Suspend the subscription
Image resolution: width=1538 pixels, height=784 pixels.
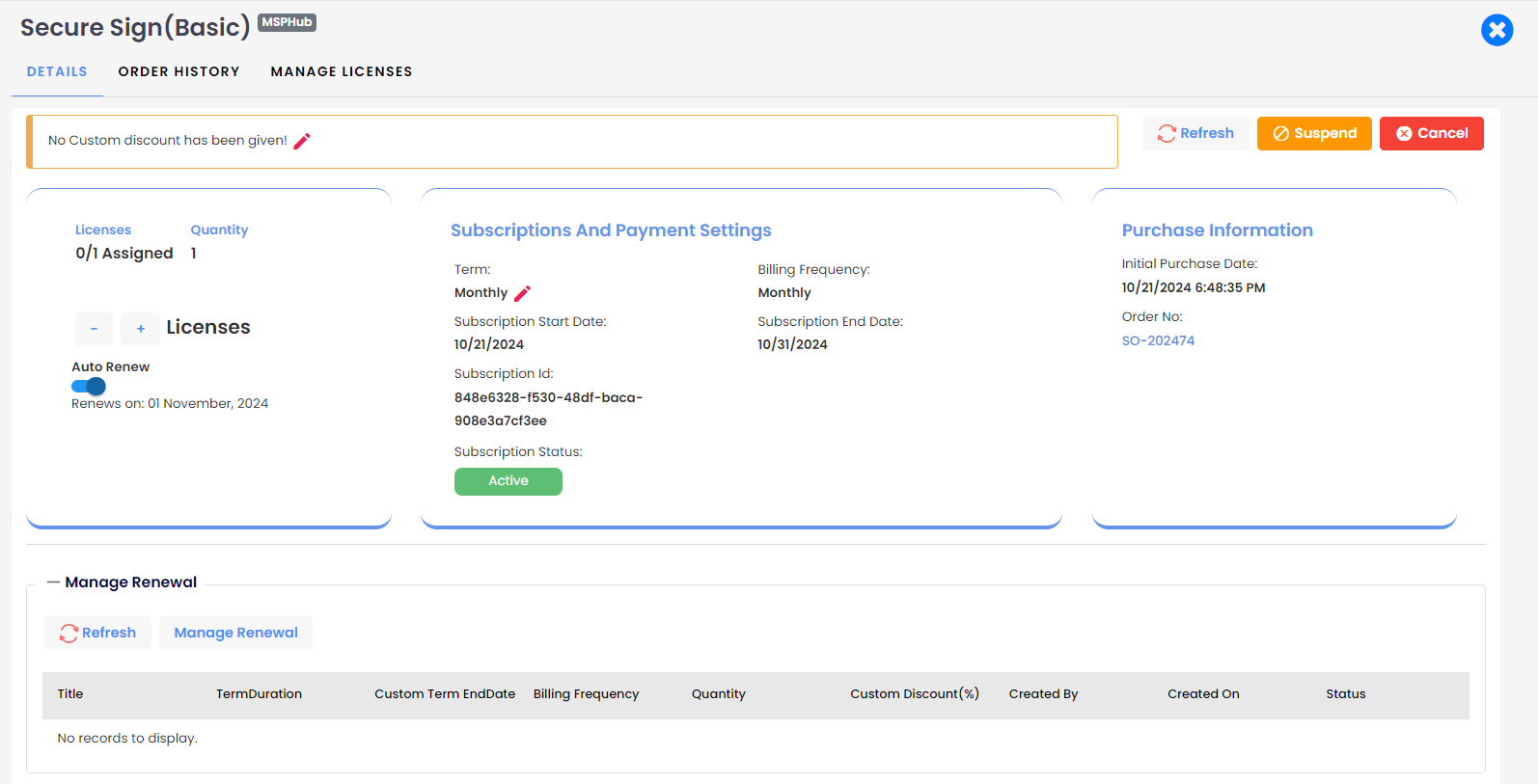click(x=1314, y=133)
